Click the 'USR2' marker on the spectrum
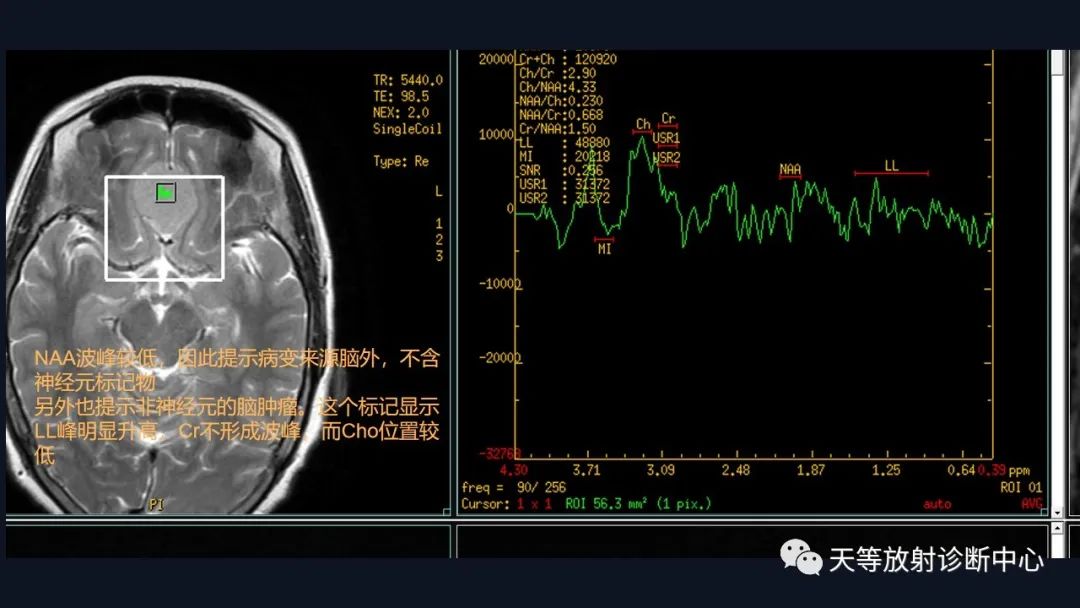1080x608 pixels. 667,158
